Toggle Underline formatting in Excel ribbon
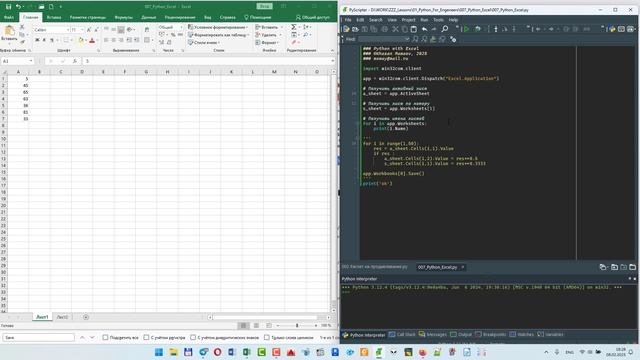640x360 pixels. point(51,40)
